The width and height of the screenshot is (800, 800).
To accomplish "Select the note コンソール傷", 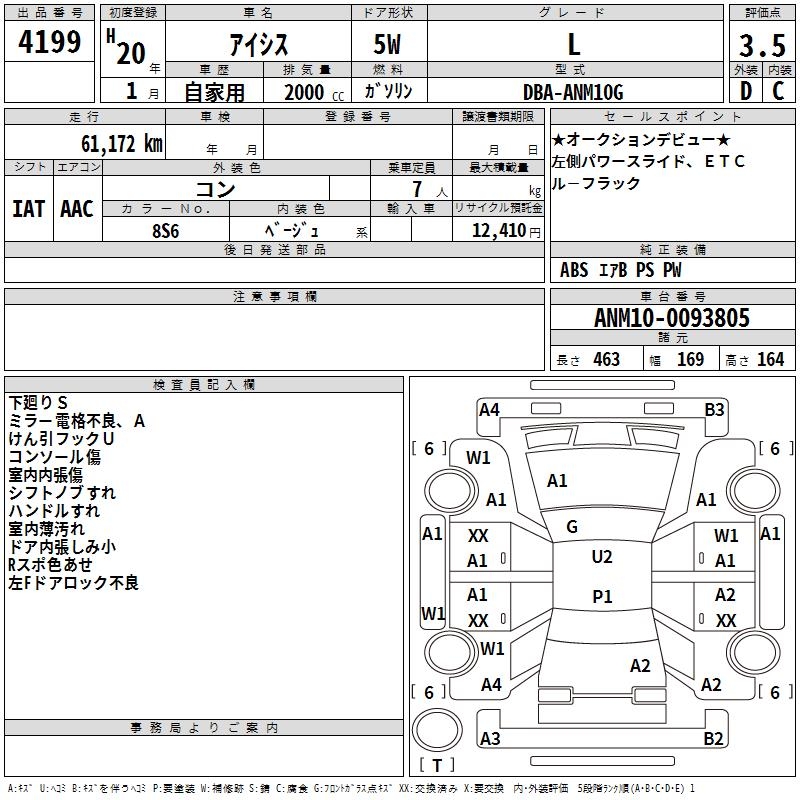I will pyautogui.click(x=55, y=457).
